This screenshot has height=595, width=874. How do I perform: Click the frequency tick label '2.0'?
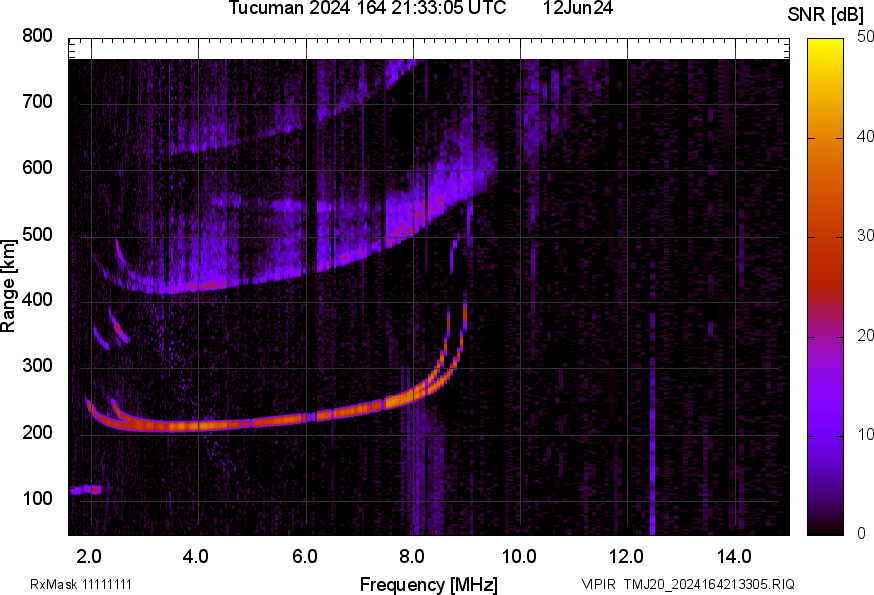89,557
